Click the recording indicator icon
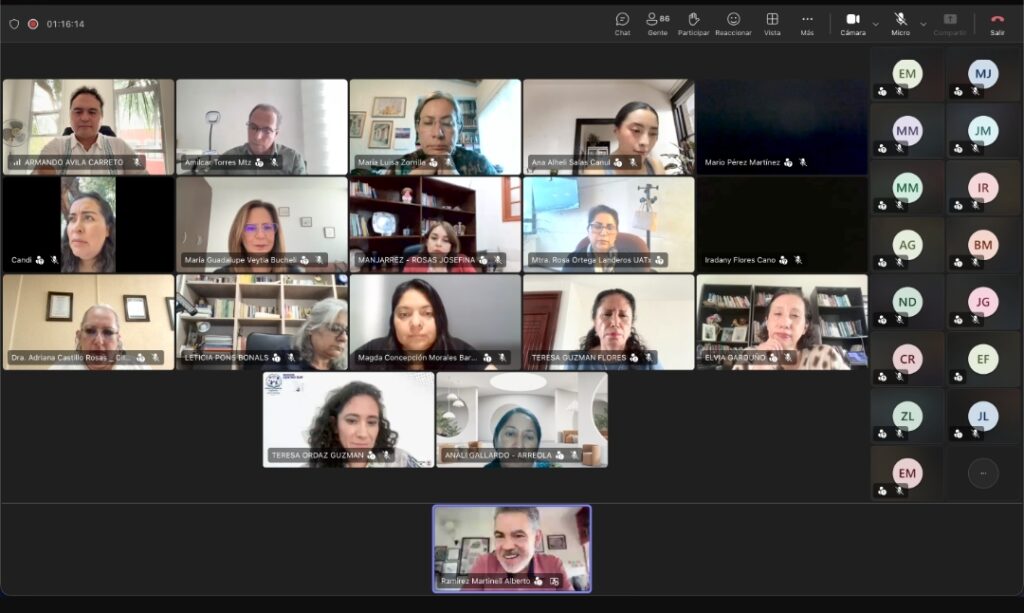The height and width of the screenshot is (613, 1024). tap(33, 24)
